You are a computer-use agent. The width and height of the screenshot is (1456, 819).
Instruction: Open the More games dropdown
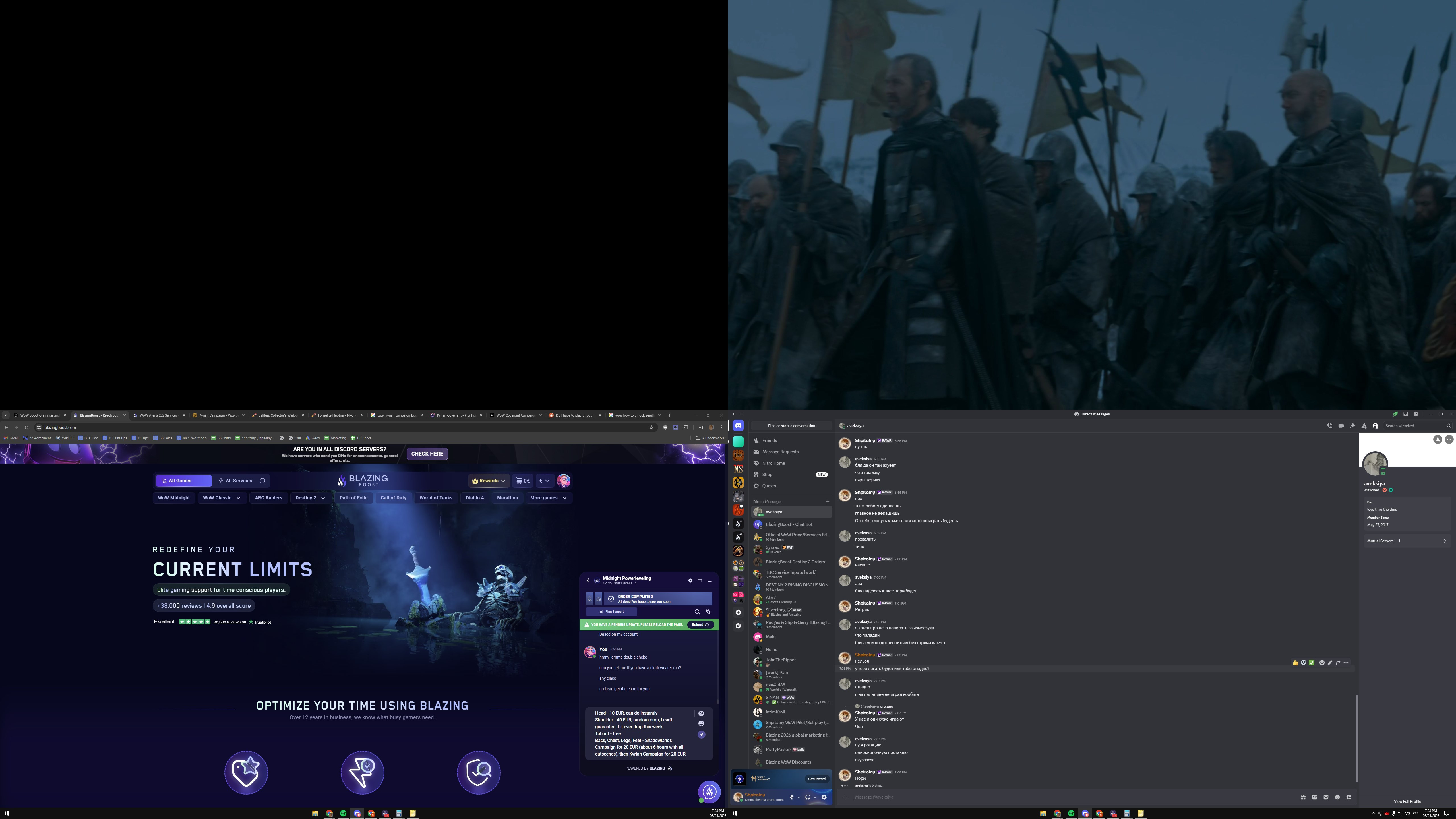click(x=549, y=498)
